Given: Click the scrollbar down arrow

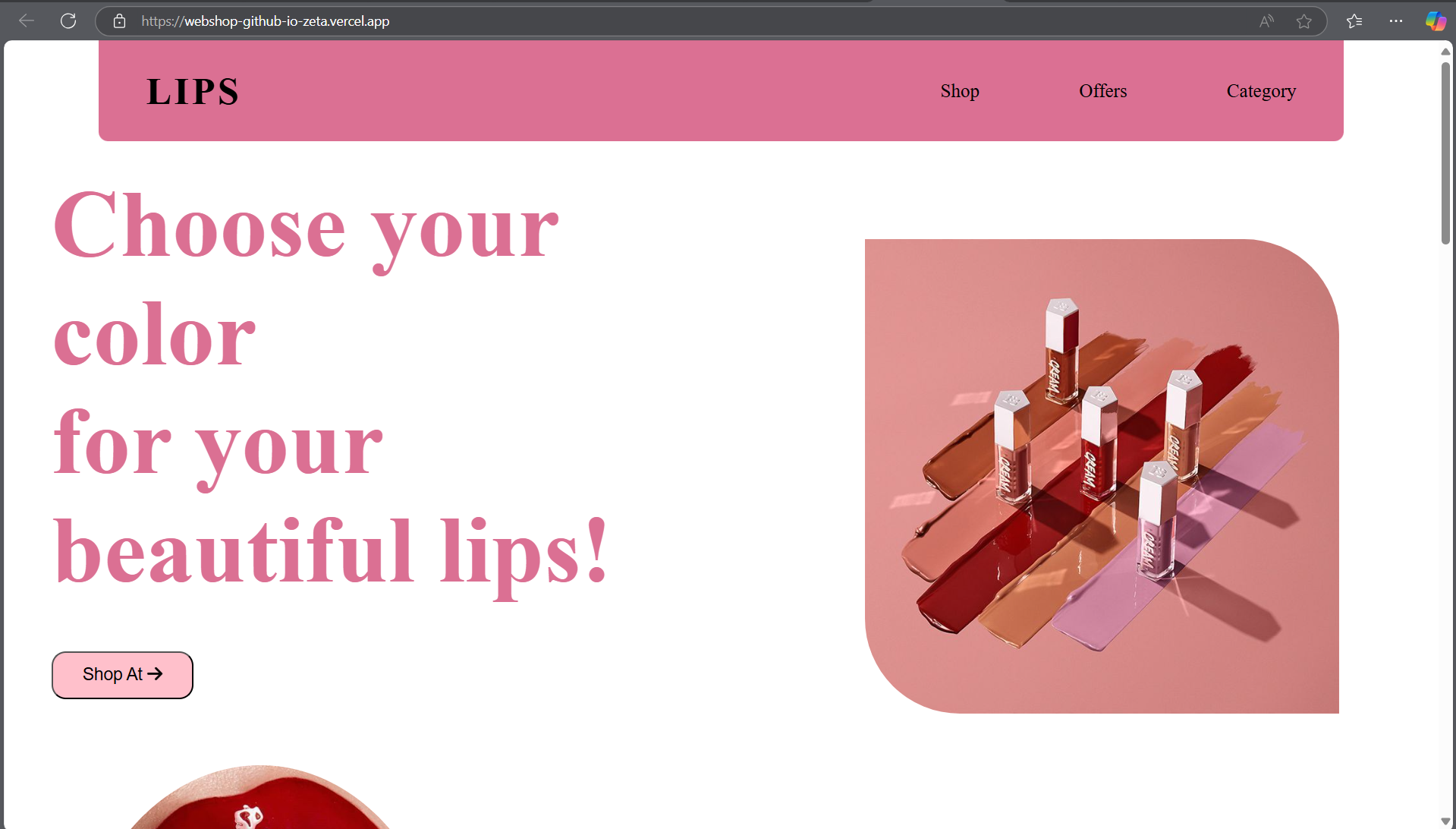Looking at the screenshot, I should (x=1445, y=820).
